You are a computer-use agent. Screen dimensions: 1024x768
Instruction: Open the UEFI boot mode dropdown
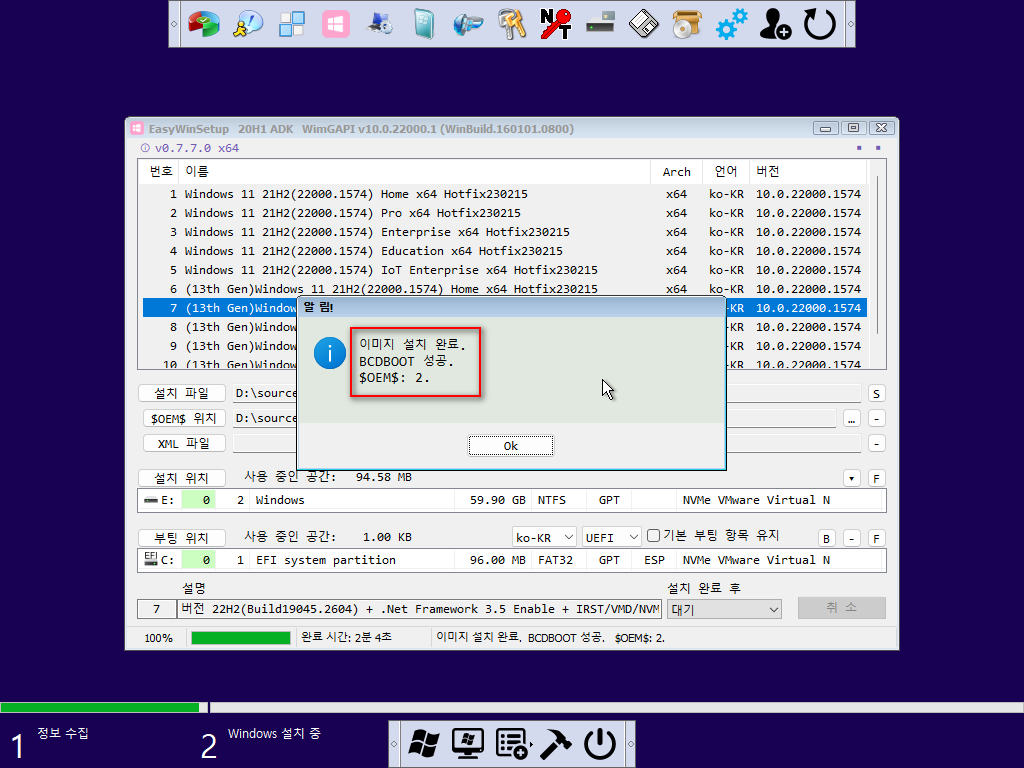point(611,537)
